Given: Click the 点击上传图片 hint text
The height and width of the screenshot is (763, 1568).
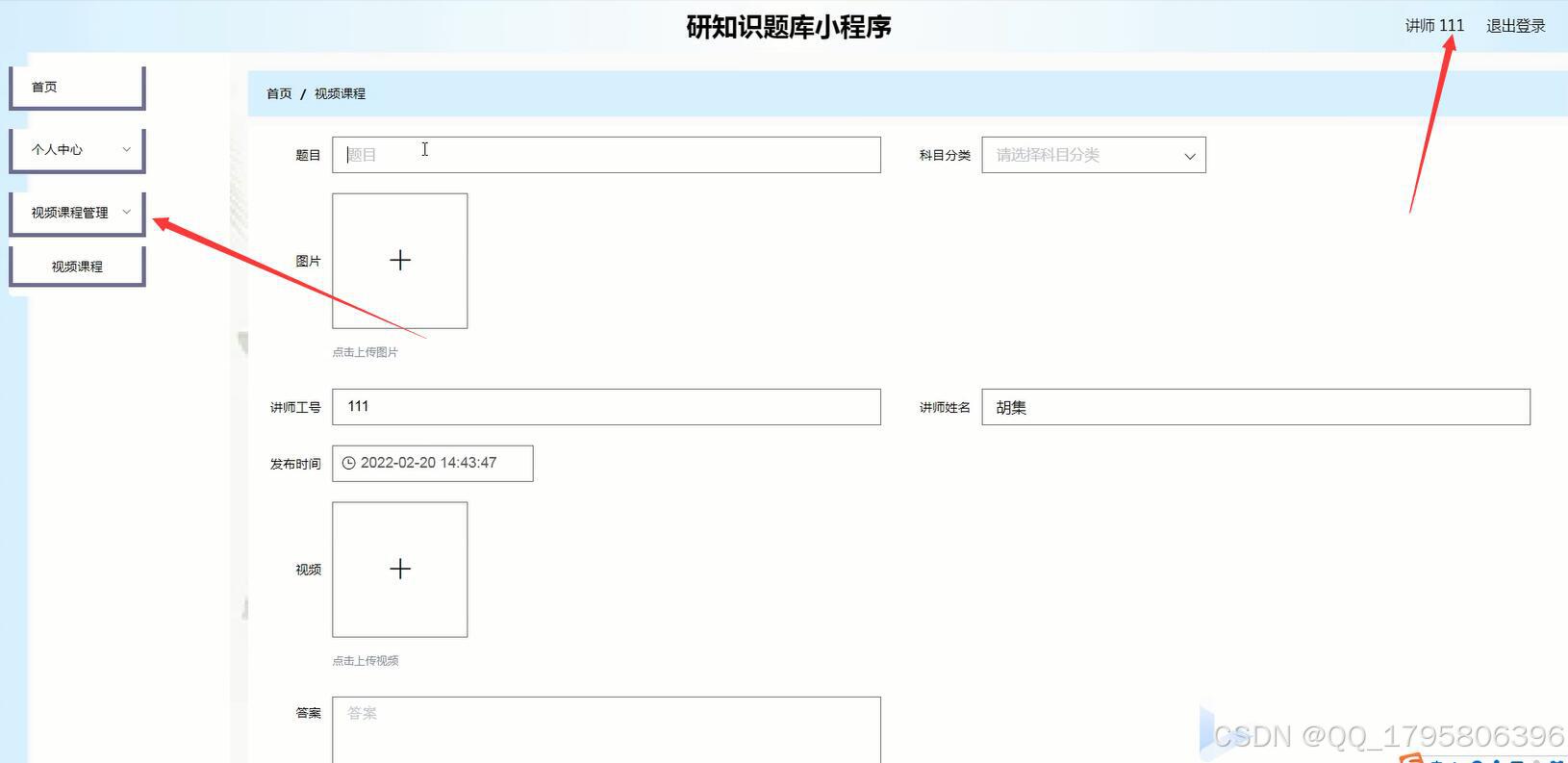Looking at the screenshot, I should point(365,352).
